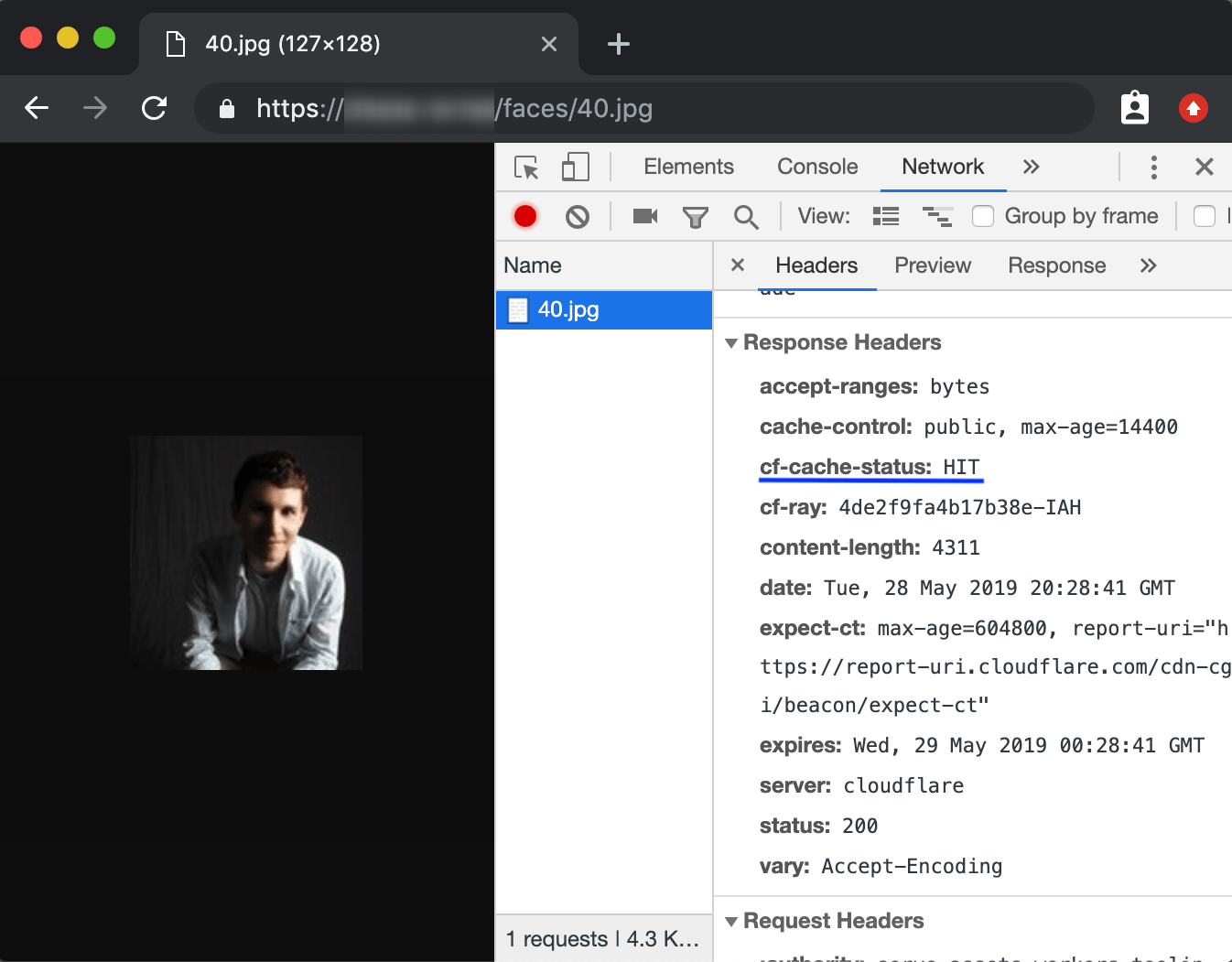Open the network request filter funnel
The width and height of the screenshot is (1232, 962).
pyautogui.click(x=696, y=216)
